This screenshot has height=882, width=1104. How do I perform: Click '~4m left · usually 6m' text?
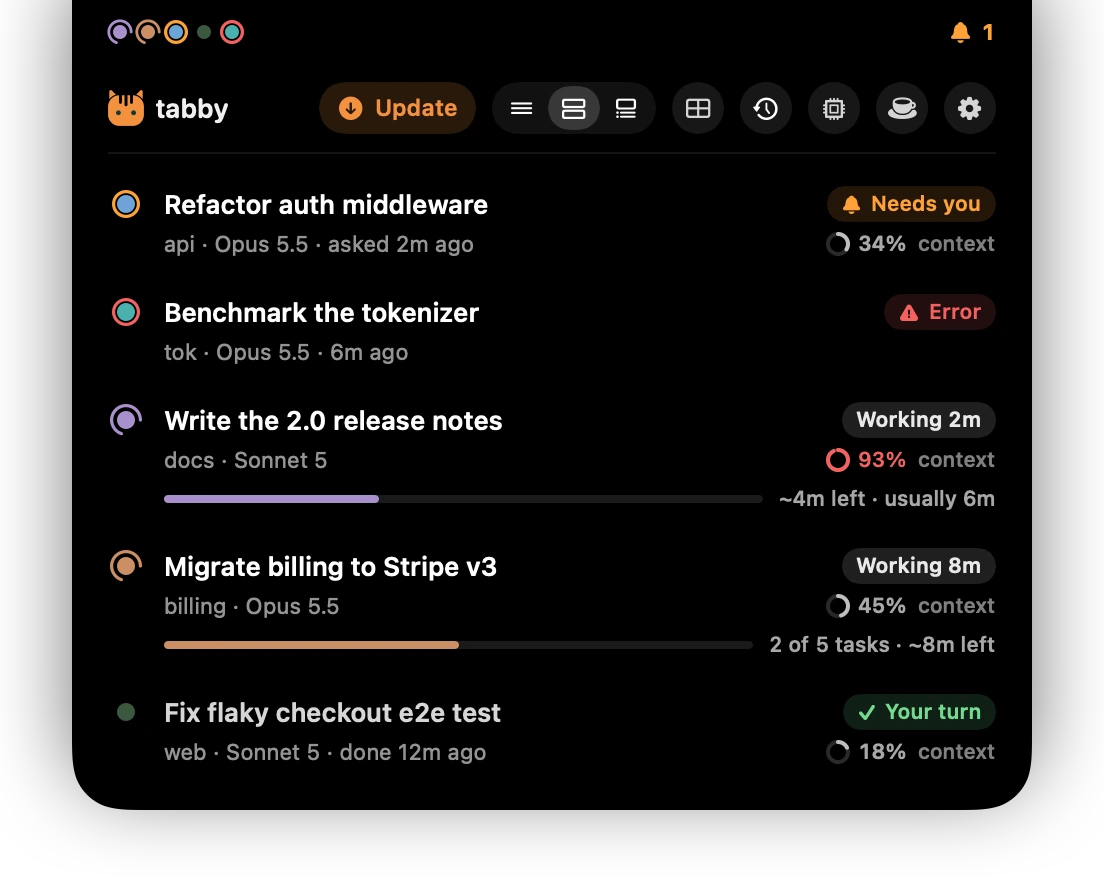(x=887, y=498)
